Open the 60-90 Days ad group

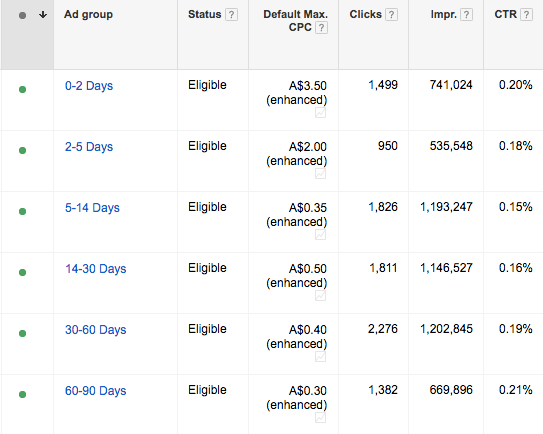(96, 390)
